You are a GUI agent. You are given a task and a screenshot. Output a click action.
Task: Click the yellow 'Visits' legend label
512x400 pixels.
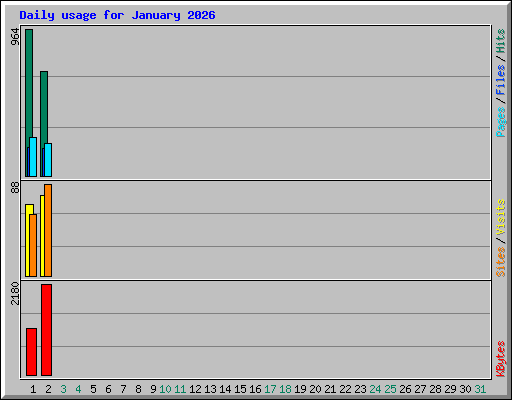click(x=501, y=217)
